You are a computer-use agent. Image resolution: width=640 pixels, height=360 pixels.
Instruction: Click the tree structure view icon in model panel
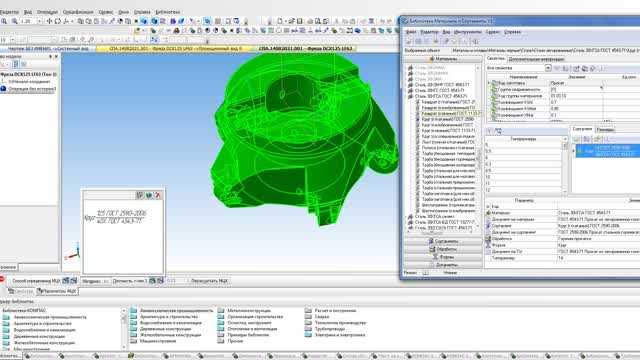pos(16,64)
